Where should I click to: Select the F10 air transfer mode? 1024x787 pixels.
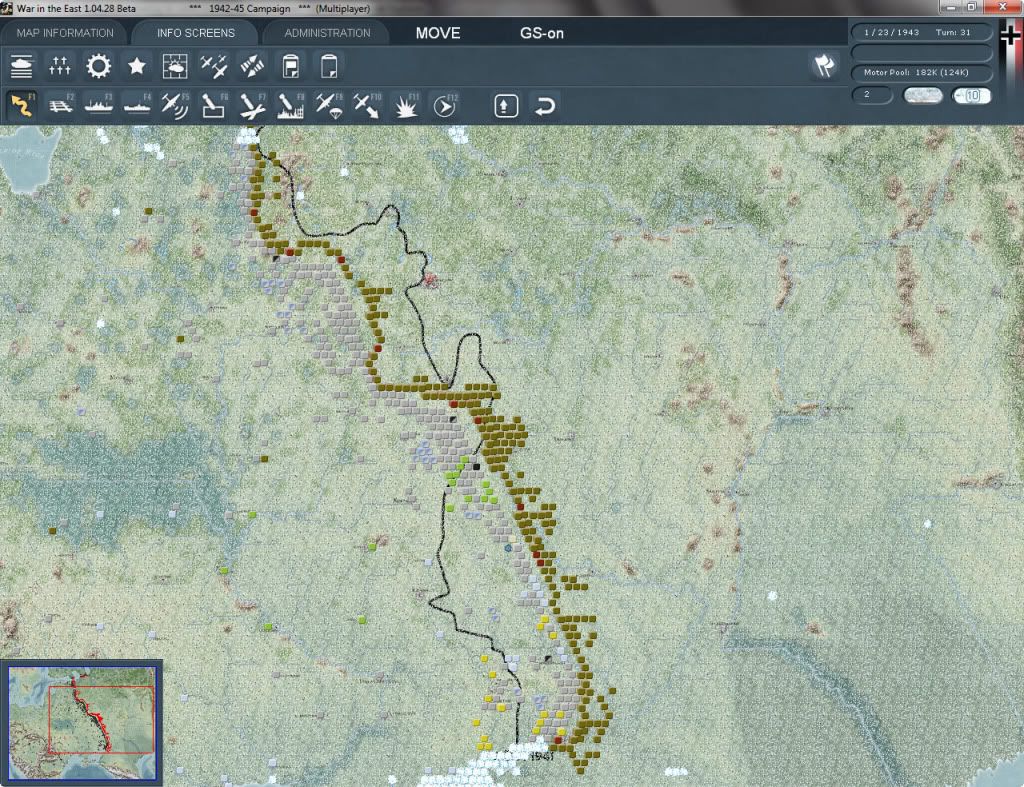(x=367, y=105)
